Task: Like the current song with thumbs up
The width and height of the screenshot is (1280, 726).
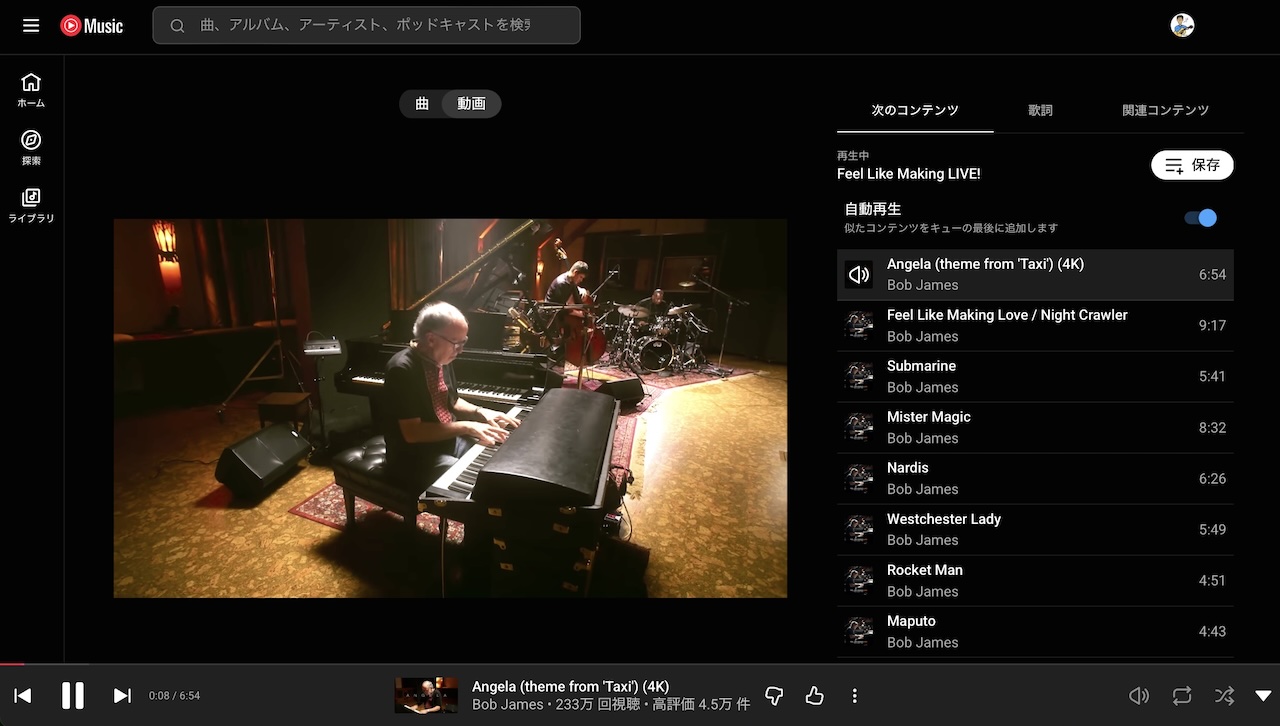Action: tap(814, 696)
